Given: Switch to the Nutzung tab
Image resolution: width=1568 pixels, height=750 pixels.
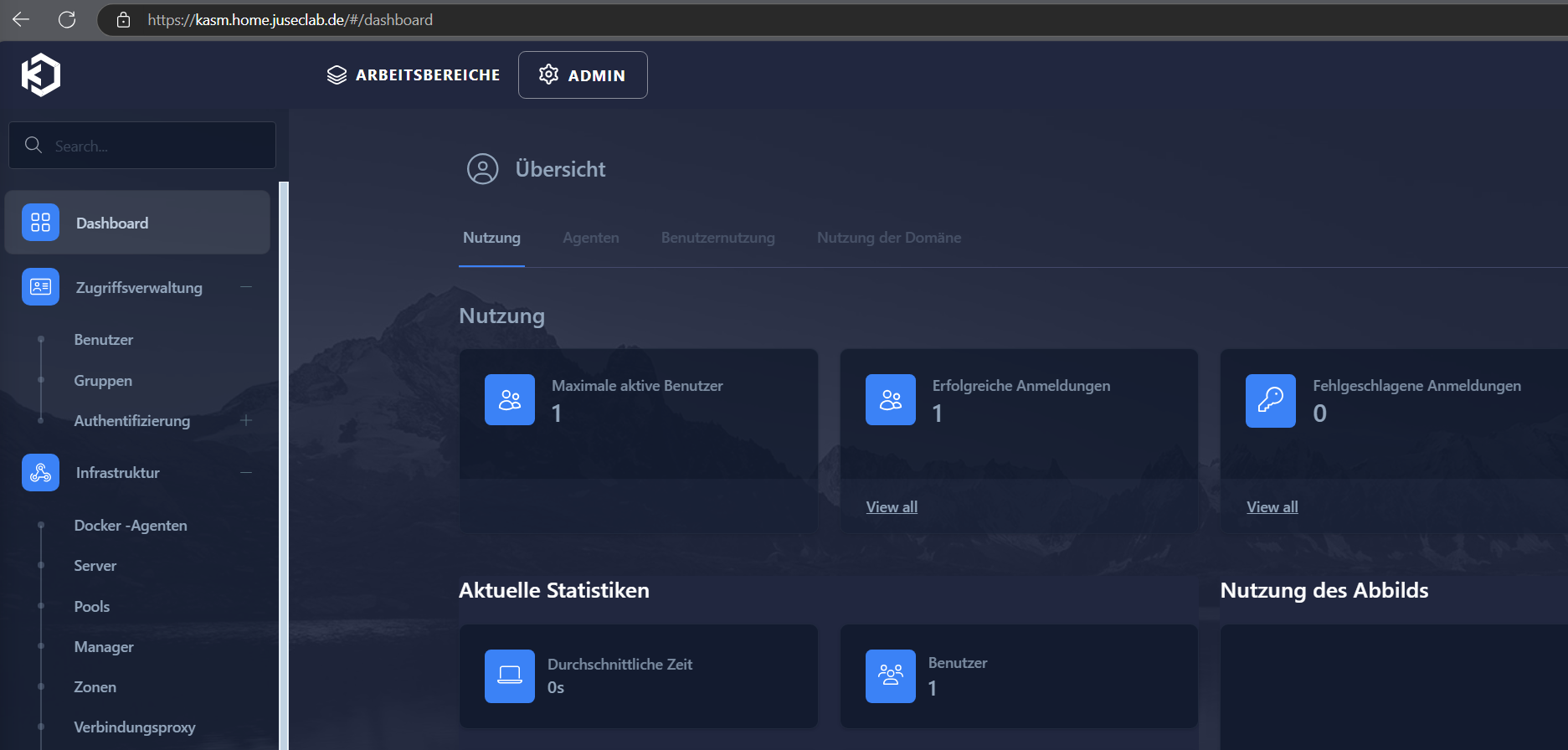Looking at the screenshot, I should 491,238.
